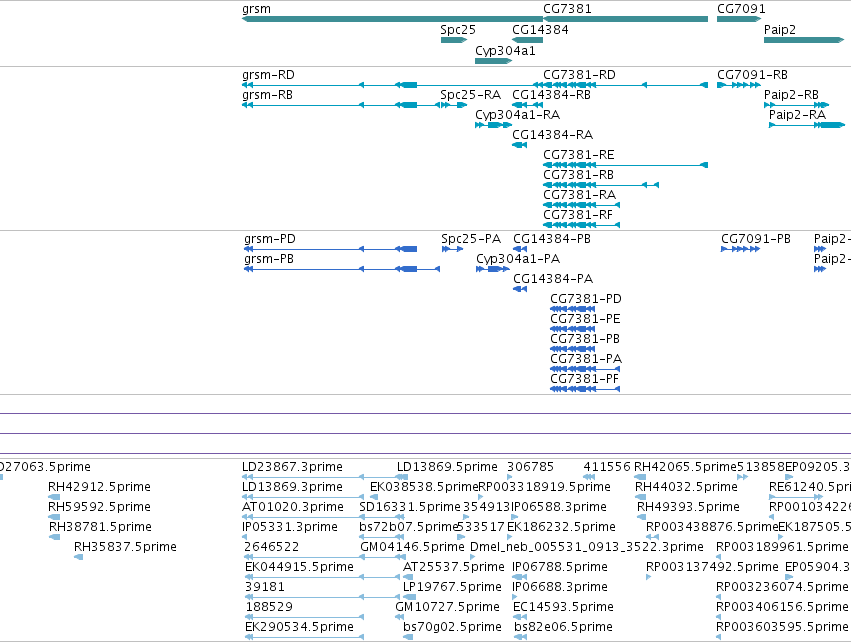Image resolution: width=851 pixels, height=642 pixels.
Task: Select the CG7381-PF protein label
Action: tap(584, 380)
